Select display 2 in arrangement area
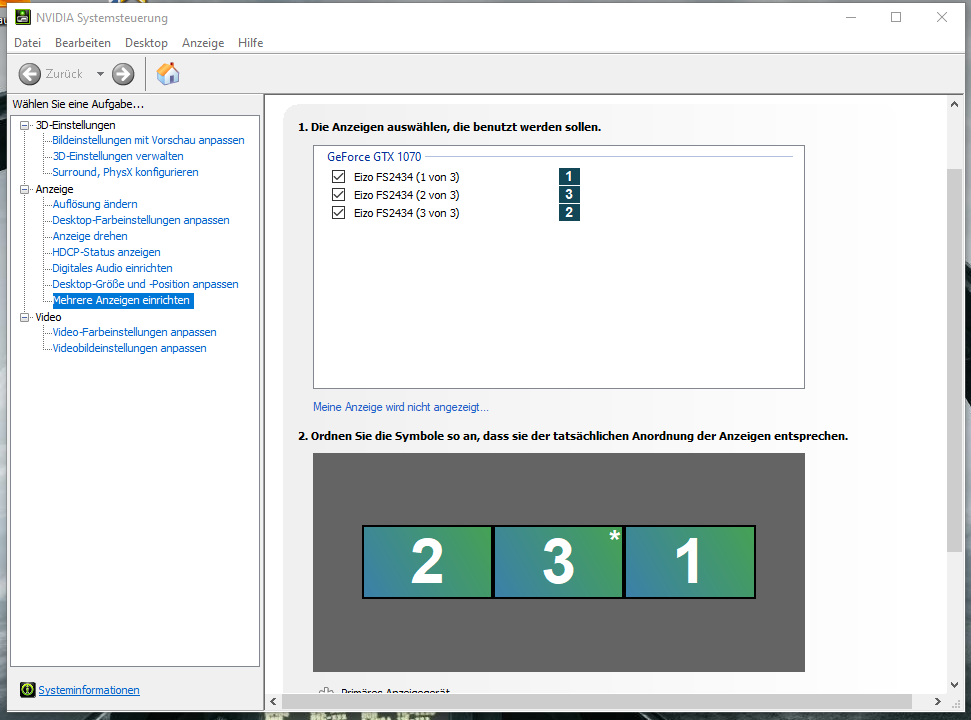Viewport: 971px width, 720px height. (427, 562)
